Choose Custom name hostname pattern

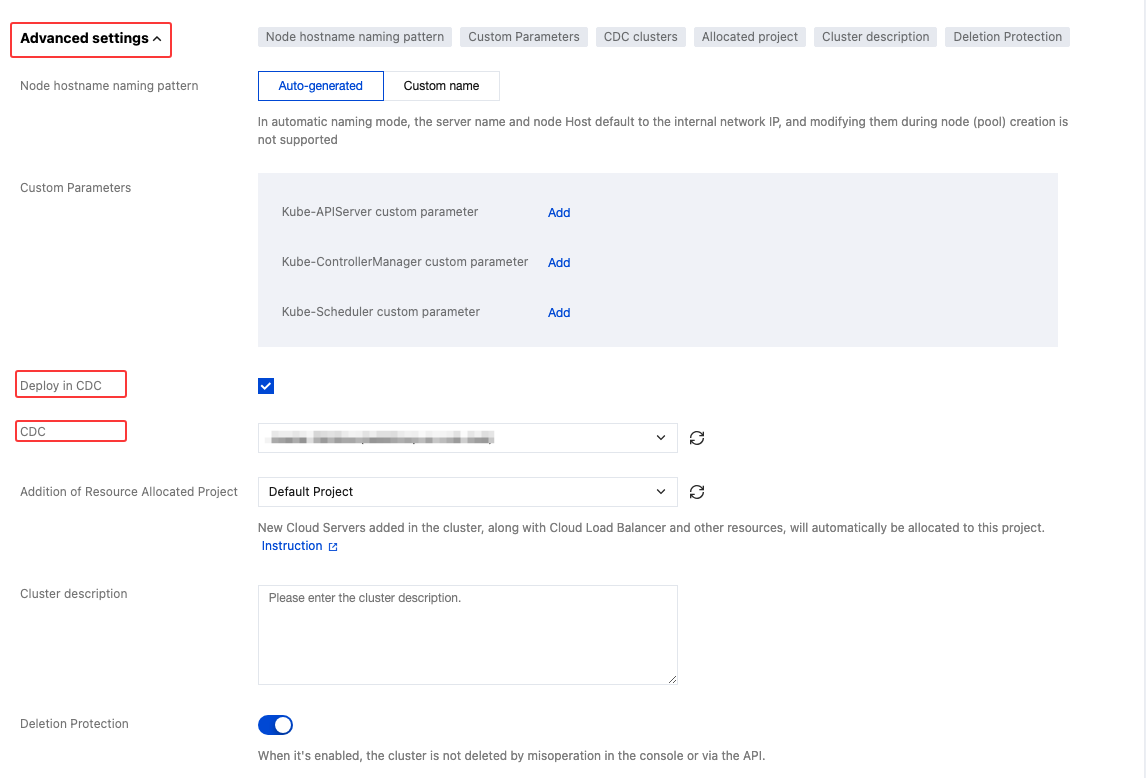(441, 86)
